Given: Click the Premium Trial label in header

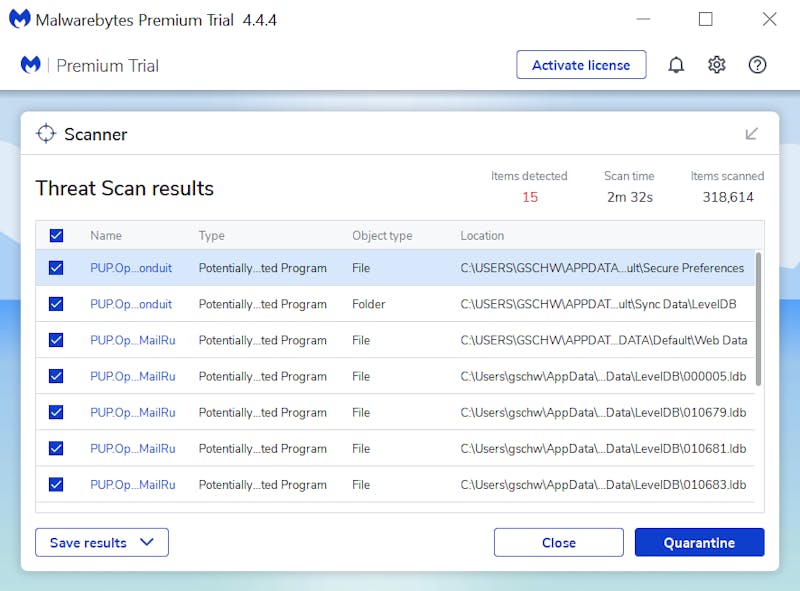Looking at the screenshot, I should [x=108, y=65].
